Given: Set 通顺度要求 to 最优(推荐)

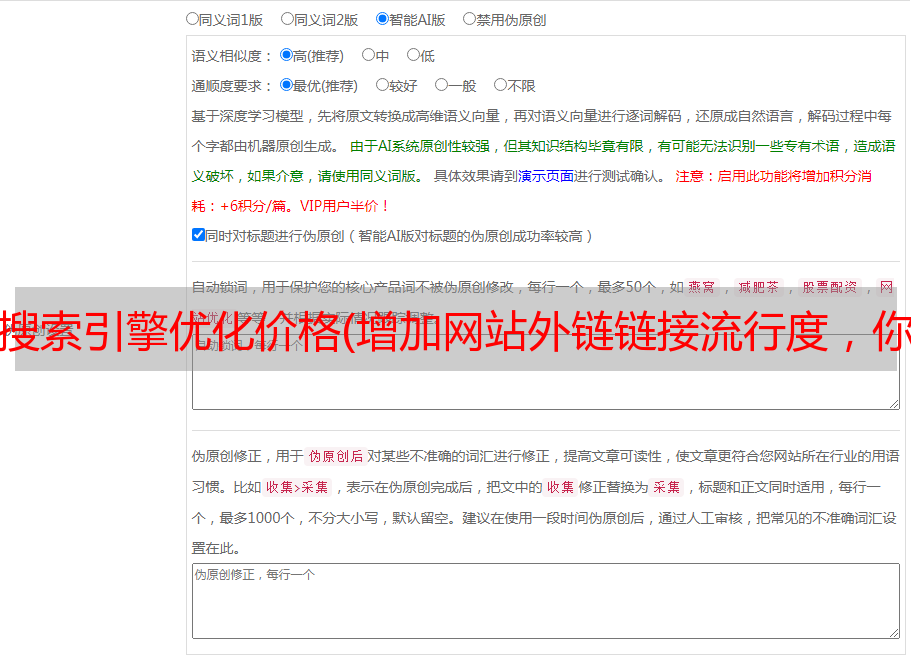Looking at the screenshot, I should [286, 85].
